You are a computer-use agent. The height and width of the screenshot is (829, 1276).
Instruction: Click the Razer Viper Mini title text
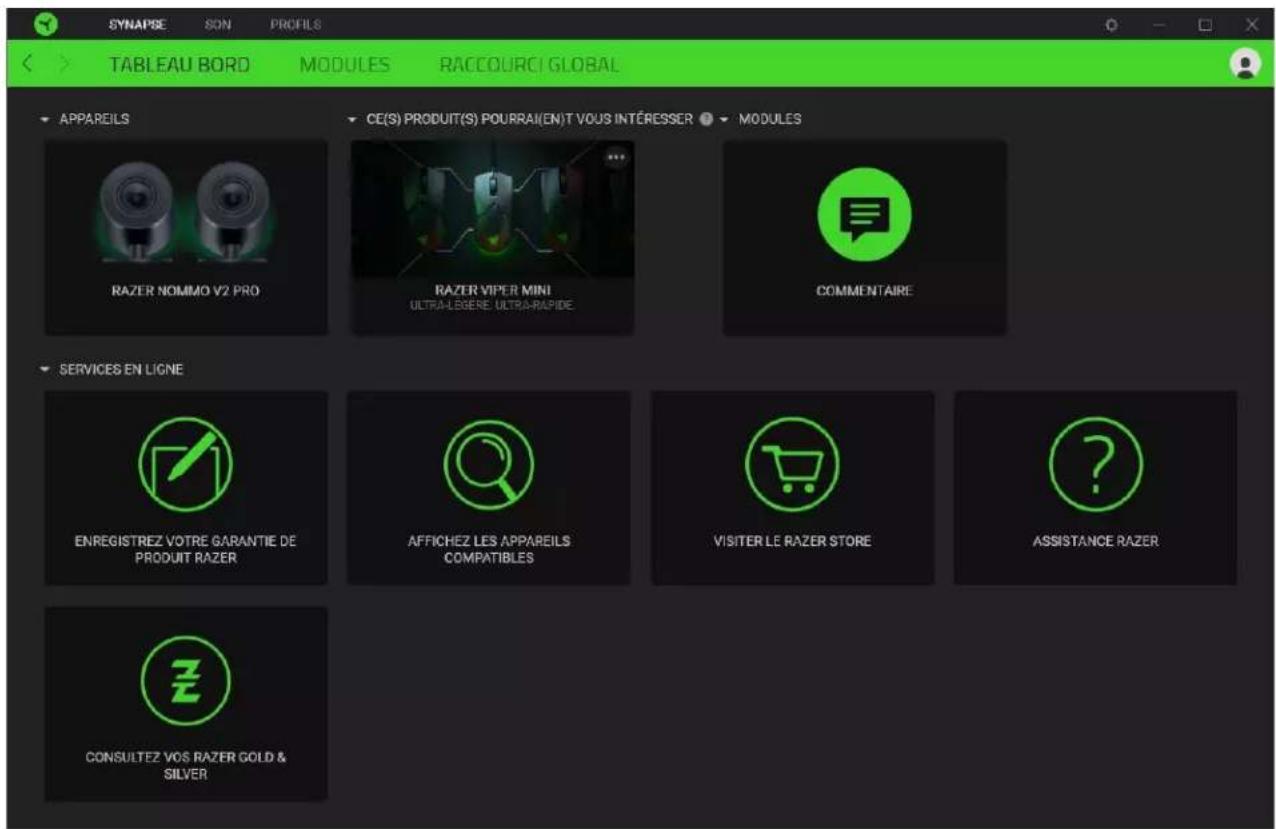493,290
